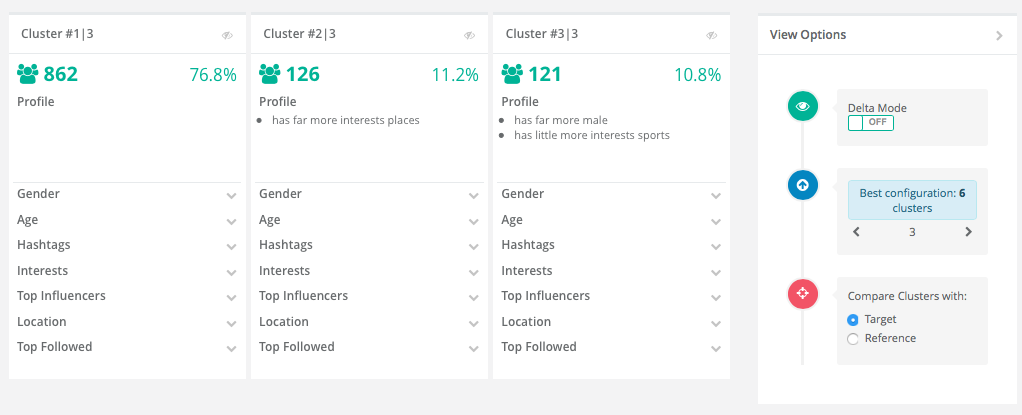Click the people icon beside 126

(270, 74)
